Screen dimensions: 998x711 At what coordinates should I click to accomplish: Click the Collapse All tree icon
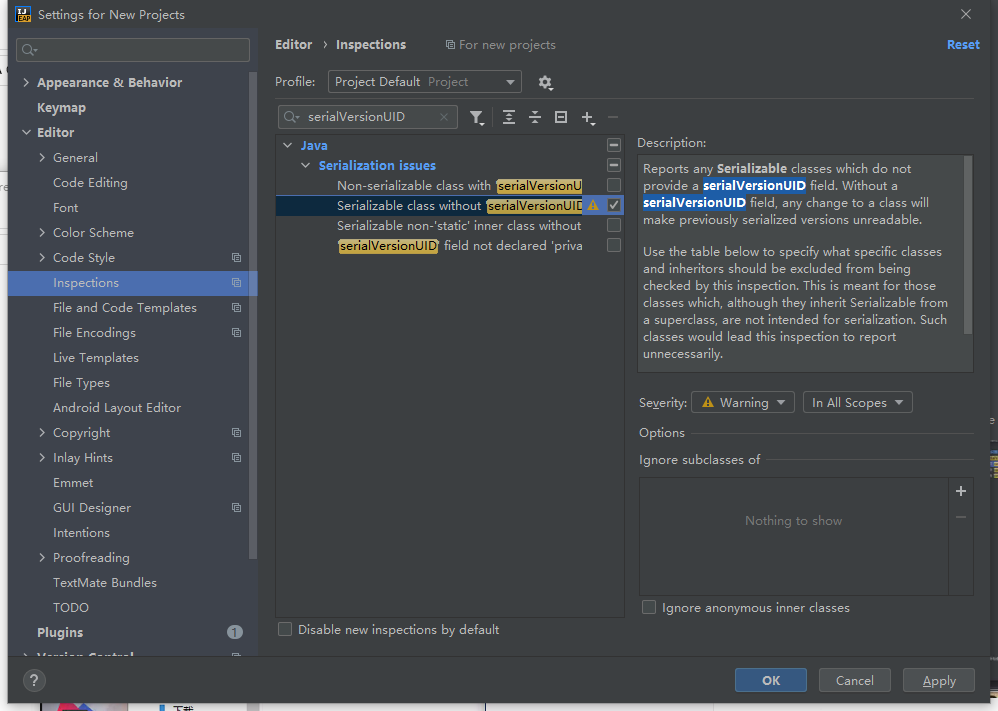(535, 117)
